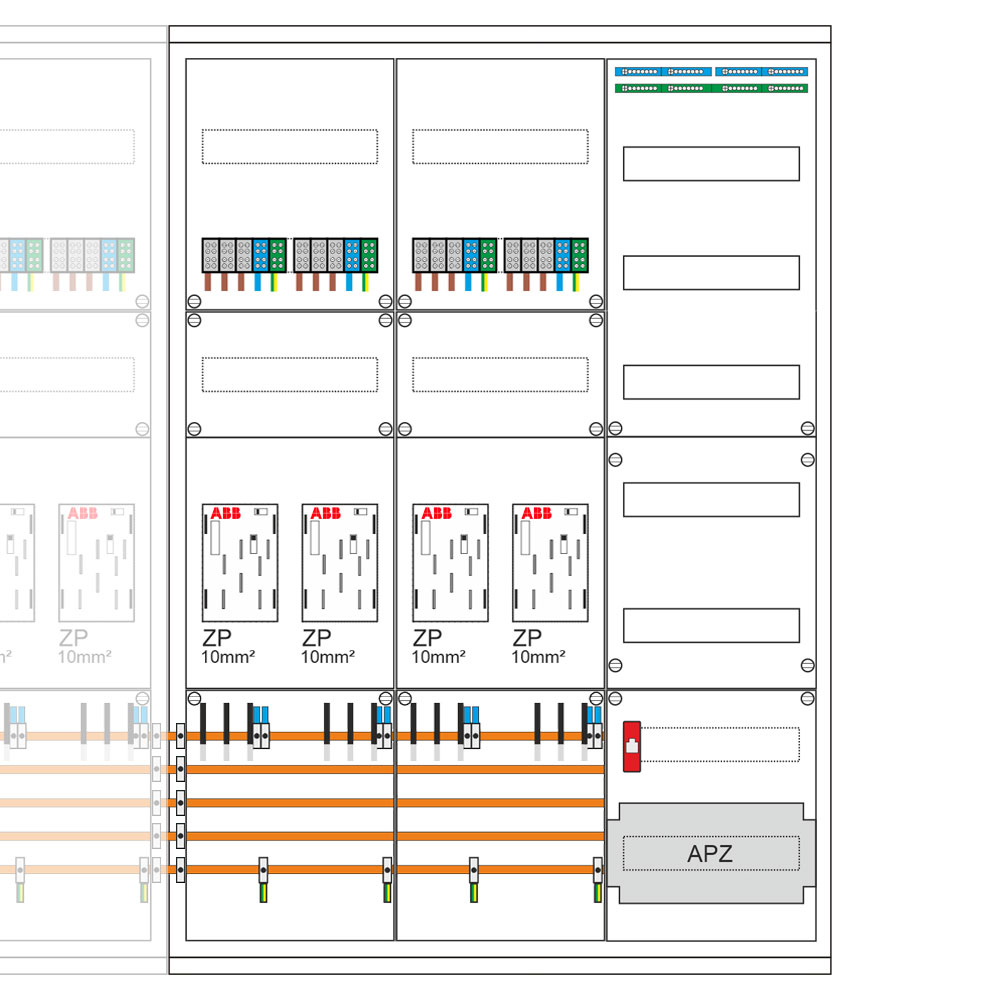Click the leftmost ABB meter mounting plate
This screenshot has width=1000, height=1000.
(240, 562)
